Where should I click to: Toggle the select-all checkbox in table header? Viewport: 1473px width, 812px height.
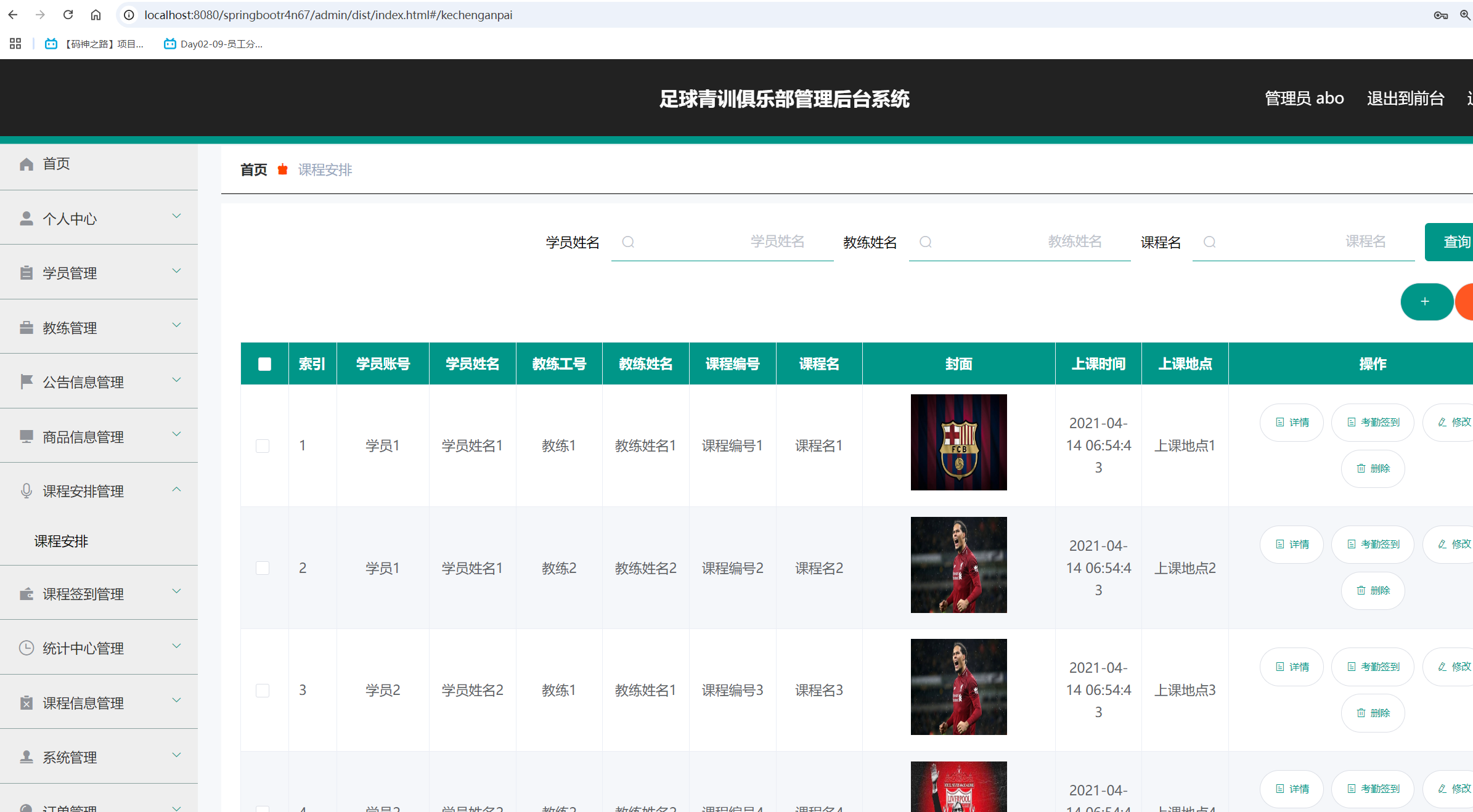click(264, 364)
